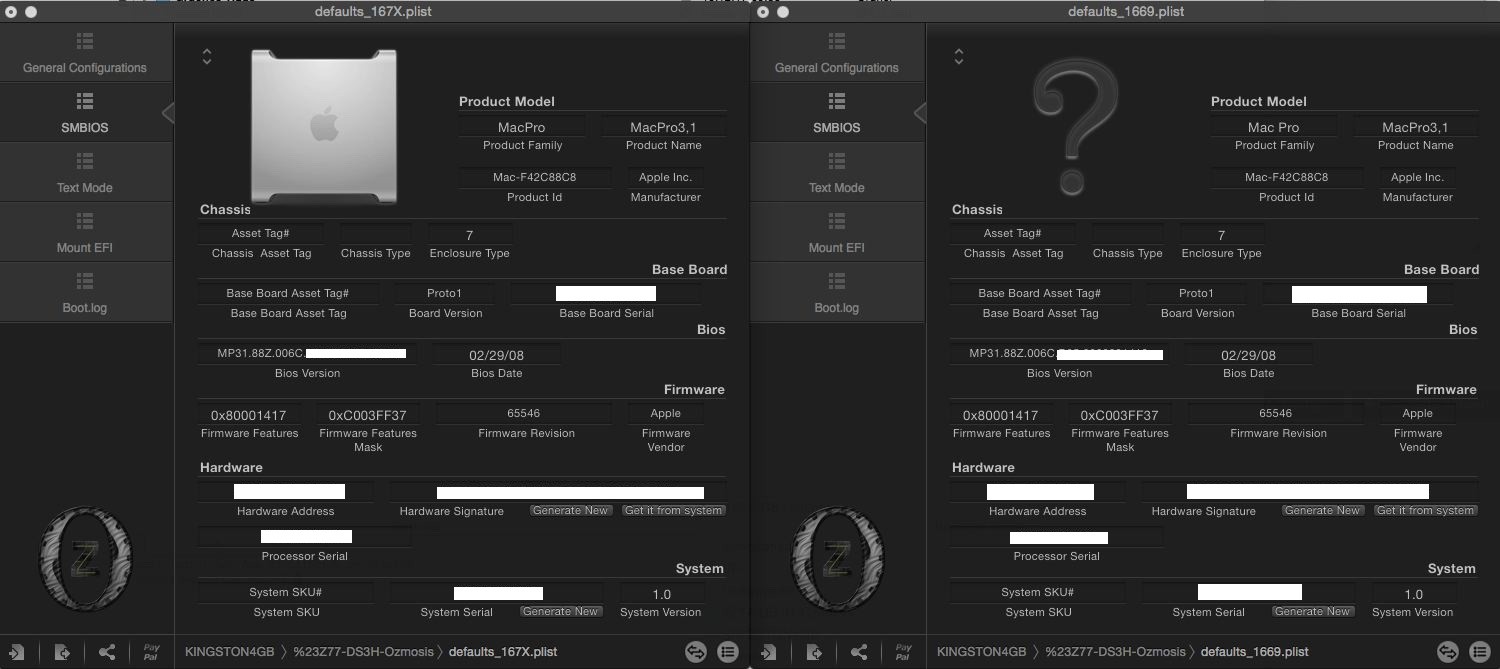Click the export icon in defaults_1669 window
The height and width of the screenshot is (669, 1500).
point(814,652)
